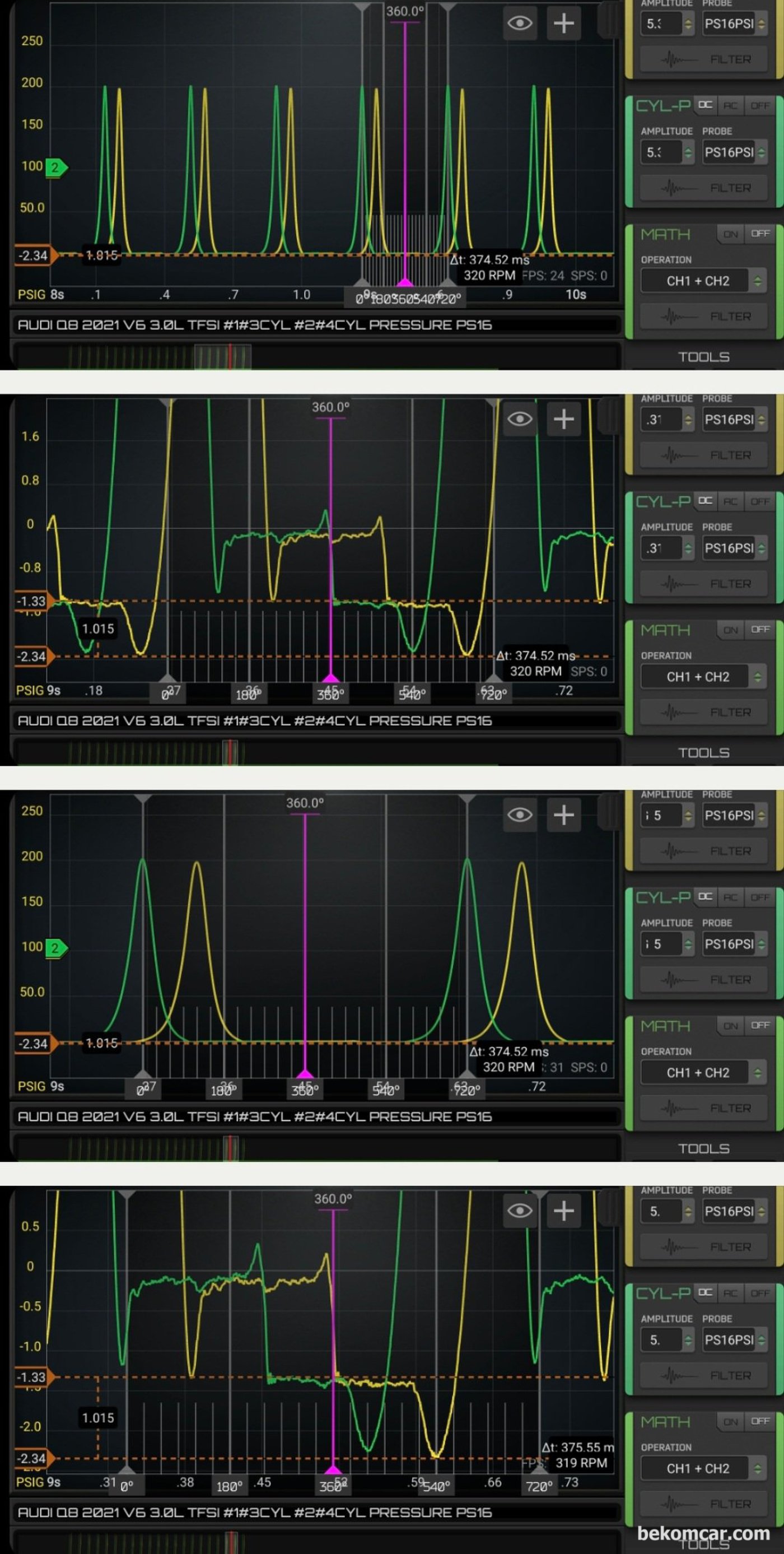Viewport: 784px width, 1554px height.
Task: Open the TOOLS tab in second panel
Action: point(704,753)
